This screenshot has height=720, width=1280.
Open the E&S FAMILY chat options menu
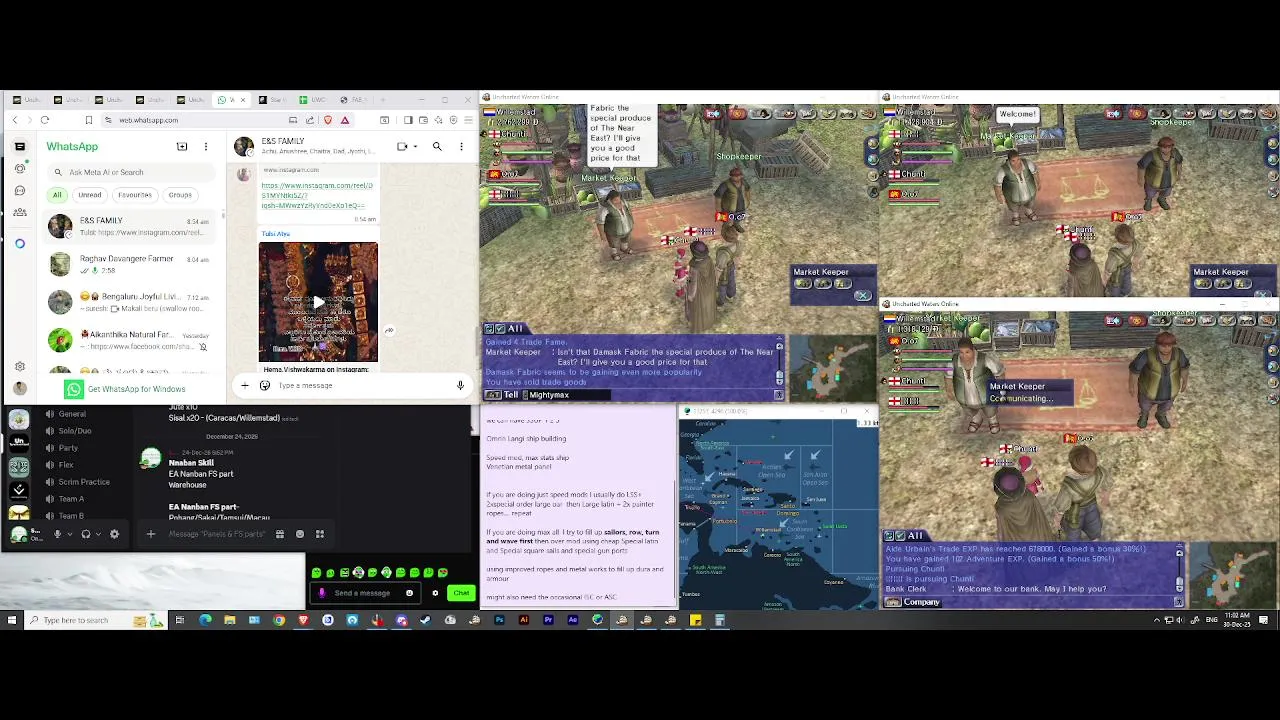pos(461,146)
